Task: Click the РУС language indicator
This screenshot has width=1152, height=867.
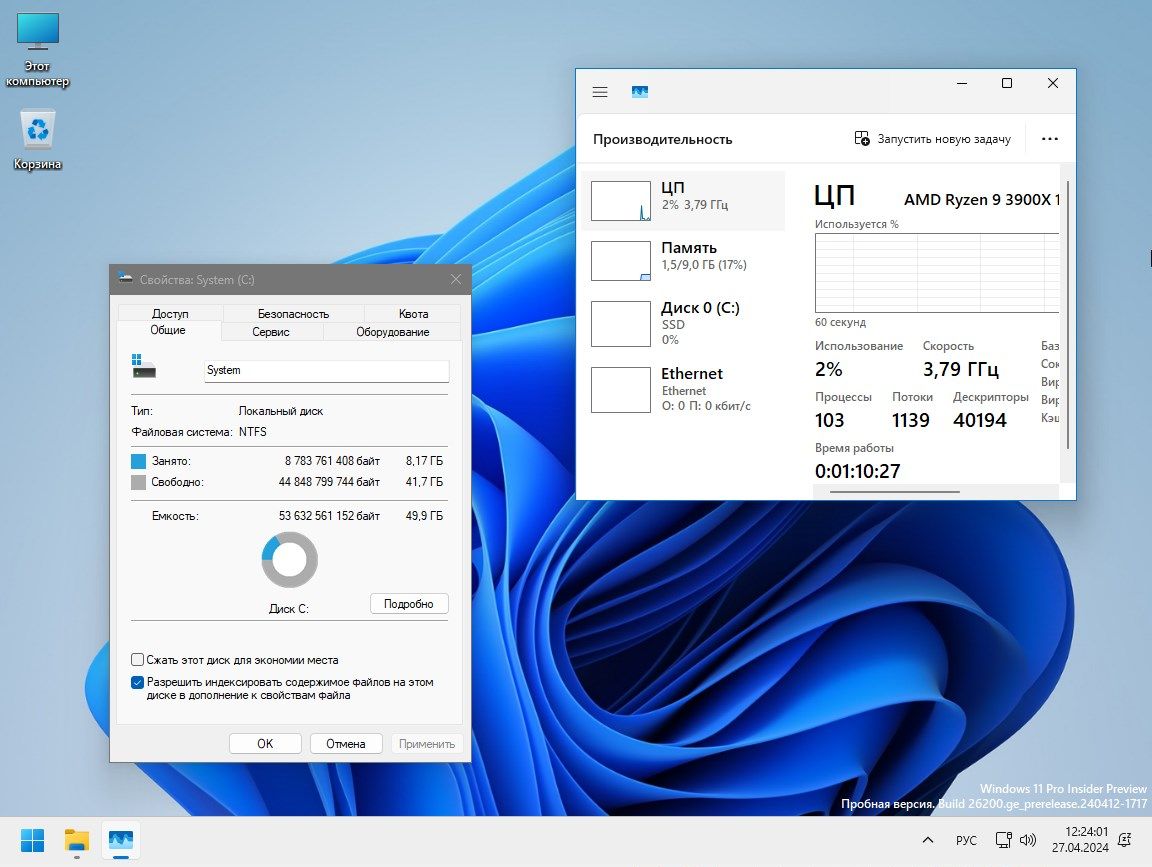Action: pyautogui.click(x=966, y=840)
